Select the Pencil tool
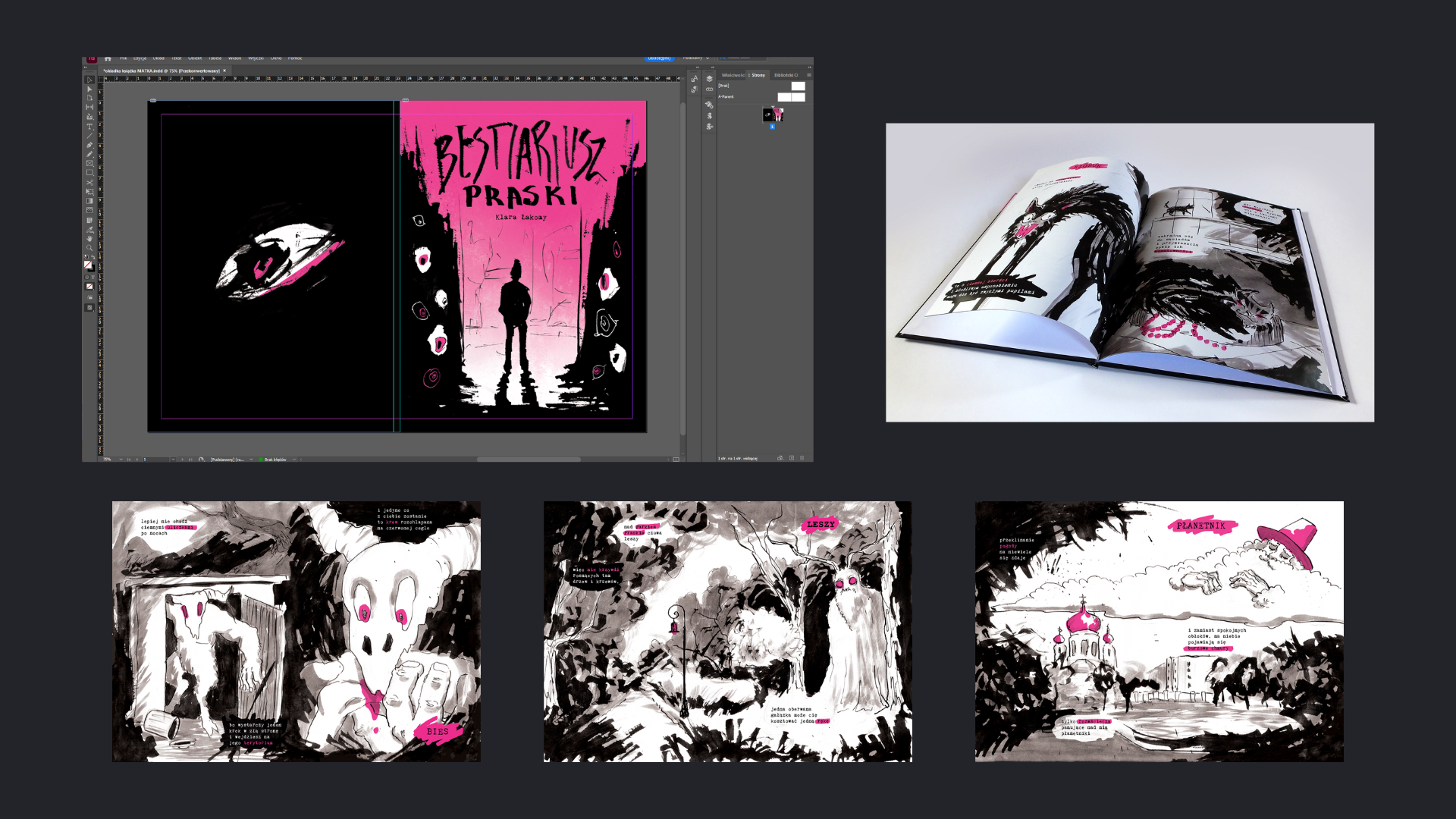Screen dimensions: 1456x819 [x=89, y=154]
